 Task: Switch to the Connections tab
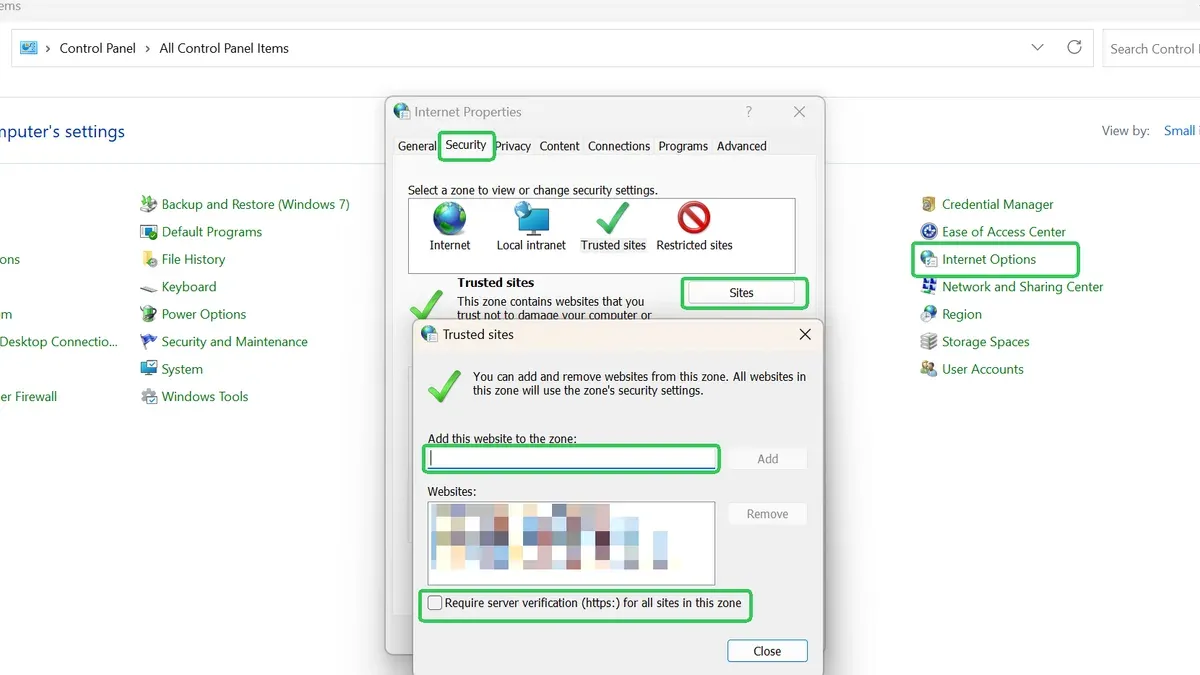pyautogui.click(x=619, y=146)
